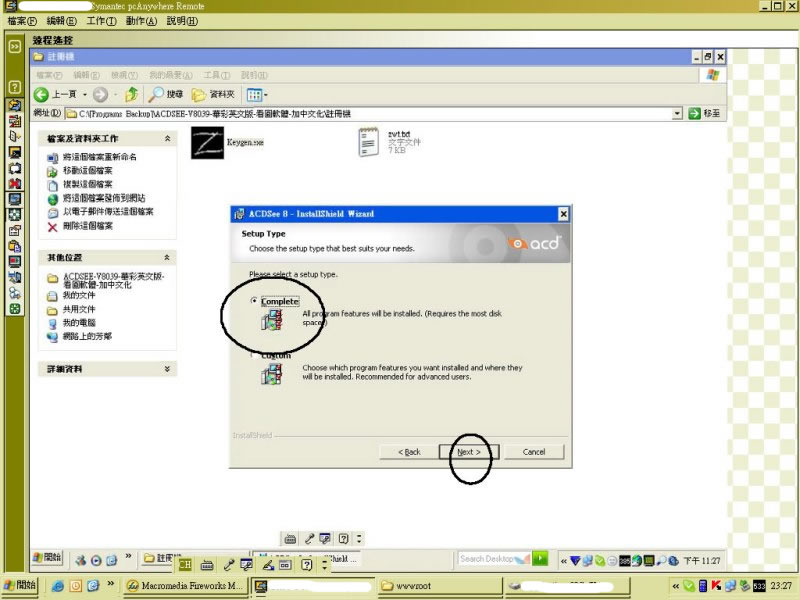Go up one folder level in Explorer
Image resolution: width=800 pixels, height=600 pixels.
[132, 94]
